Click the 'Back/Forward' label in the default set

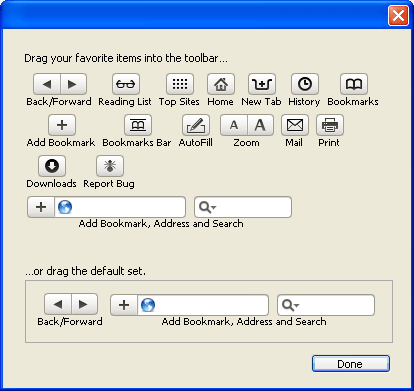pos(70,322)
